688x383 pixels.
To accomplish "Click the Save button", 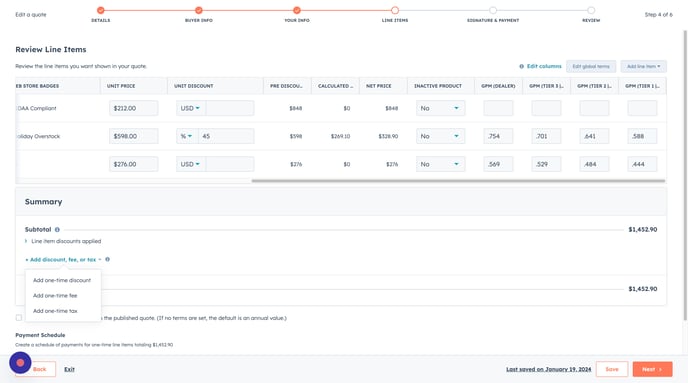I will [612, 369].
